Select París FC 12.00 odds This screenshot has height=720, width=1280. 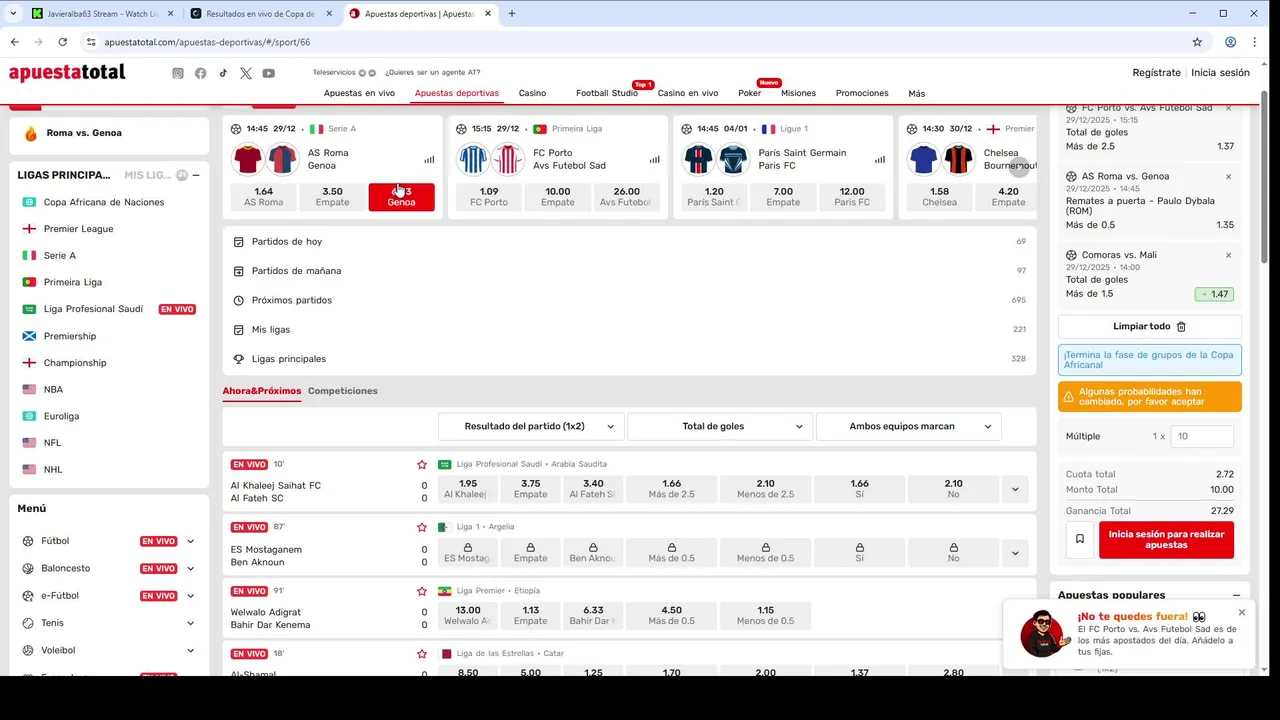(x=852, y=197)
